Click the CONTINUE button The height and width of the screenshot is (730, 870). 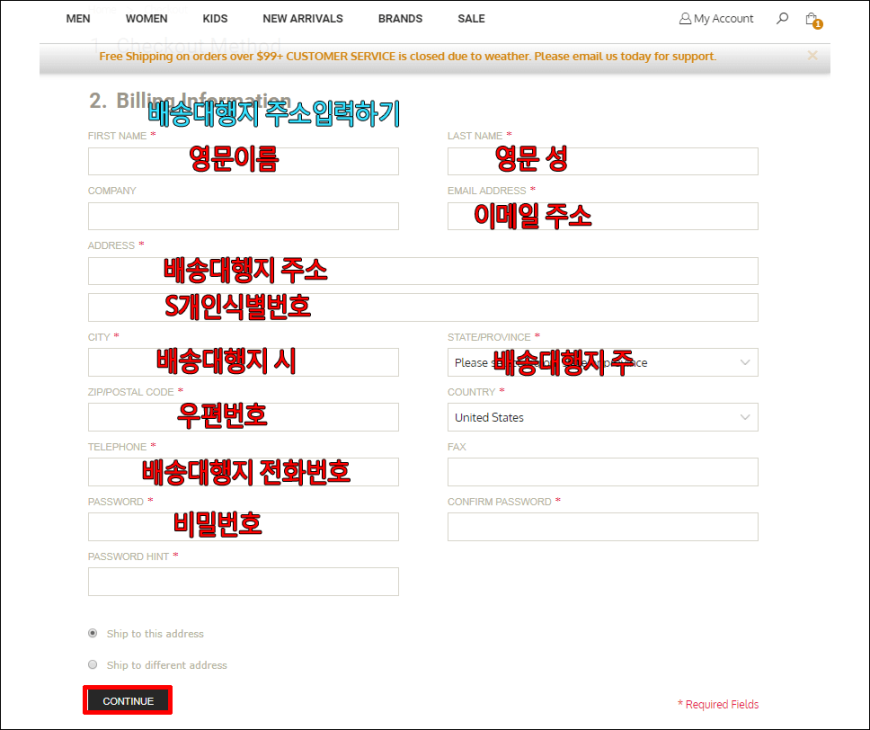click(x=128, y=701)
